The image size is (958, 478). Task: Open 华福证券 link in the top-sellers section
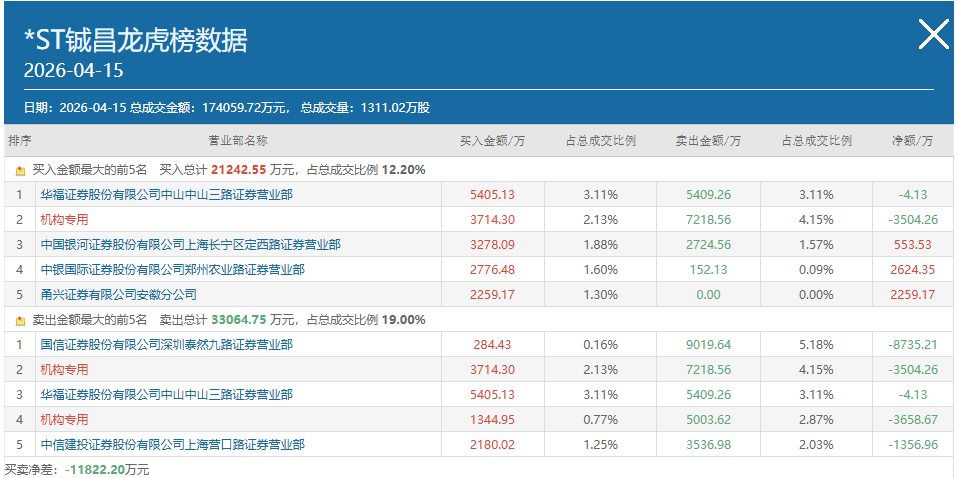[x=166, y=395]
